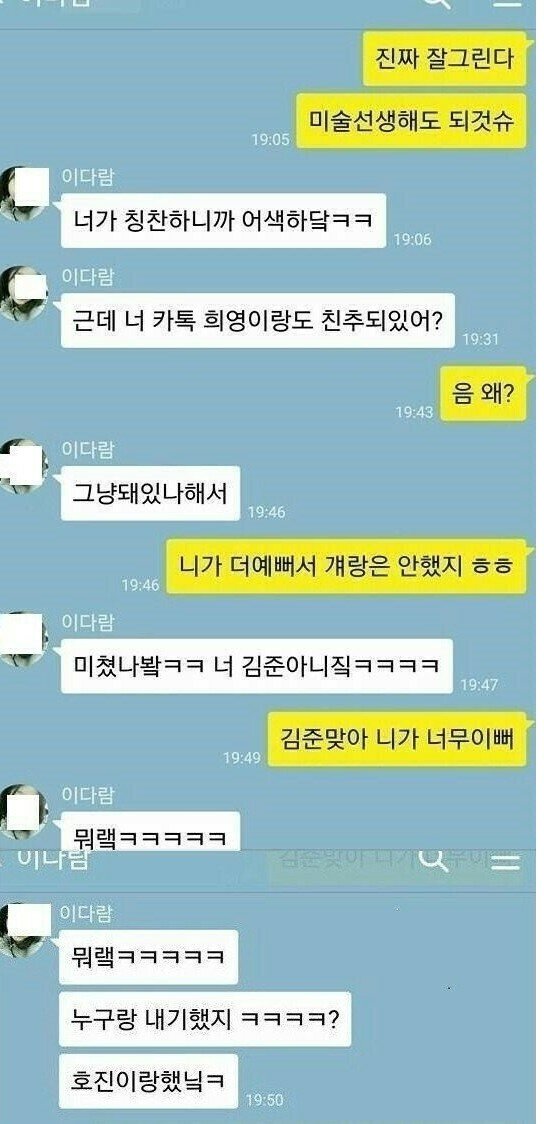This screenshot has height=1124, width=544.
Task: Open the cropped menu icon at the top edge
Action: coord(508,3)
